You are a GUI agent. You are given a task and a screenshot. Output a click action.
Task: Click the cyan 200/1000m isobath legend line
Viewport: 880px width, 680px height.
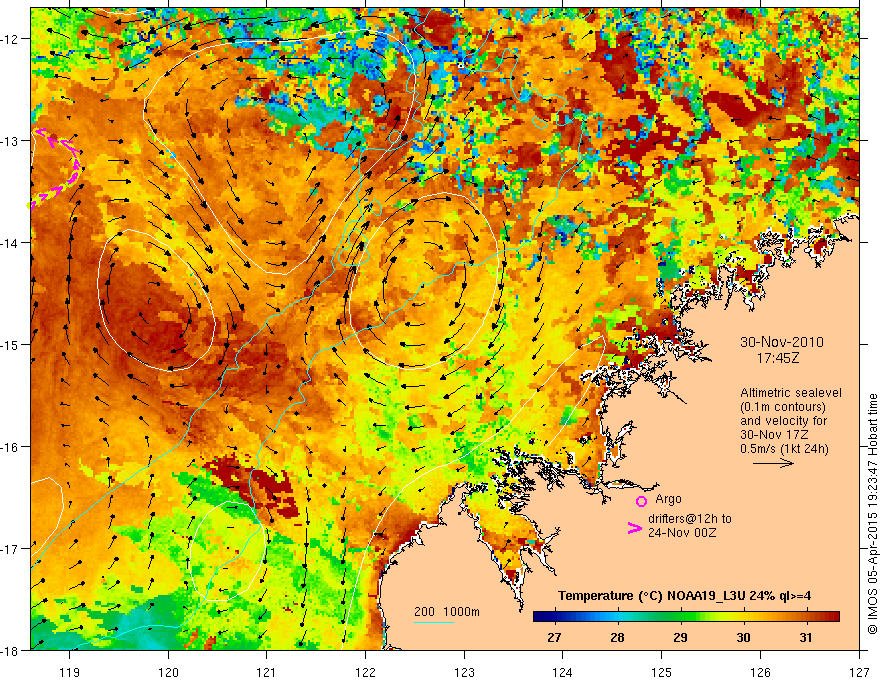pyautogui.click(x=434, y=622)
